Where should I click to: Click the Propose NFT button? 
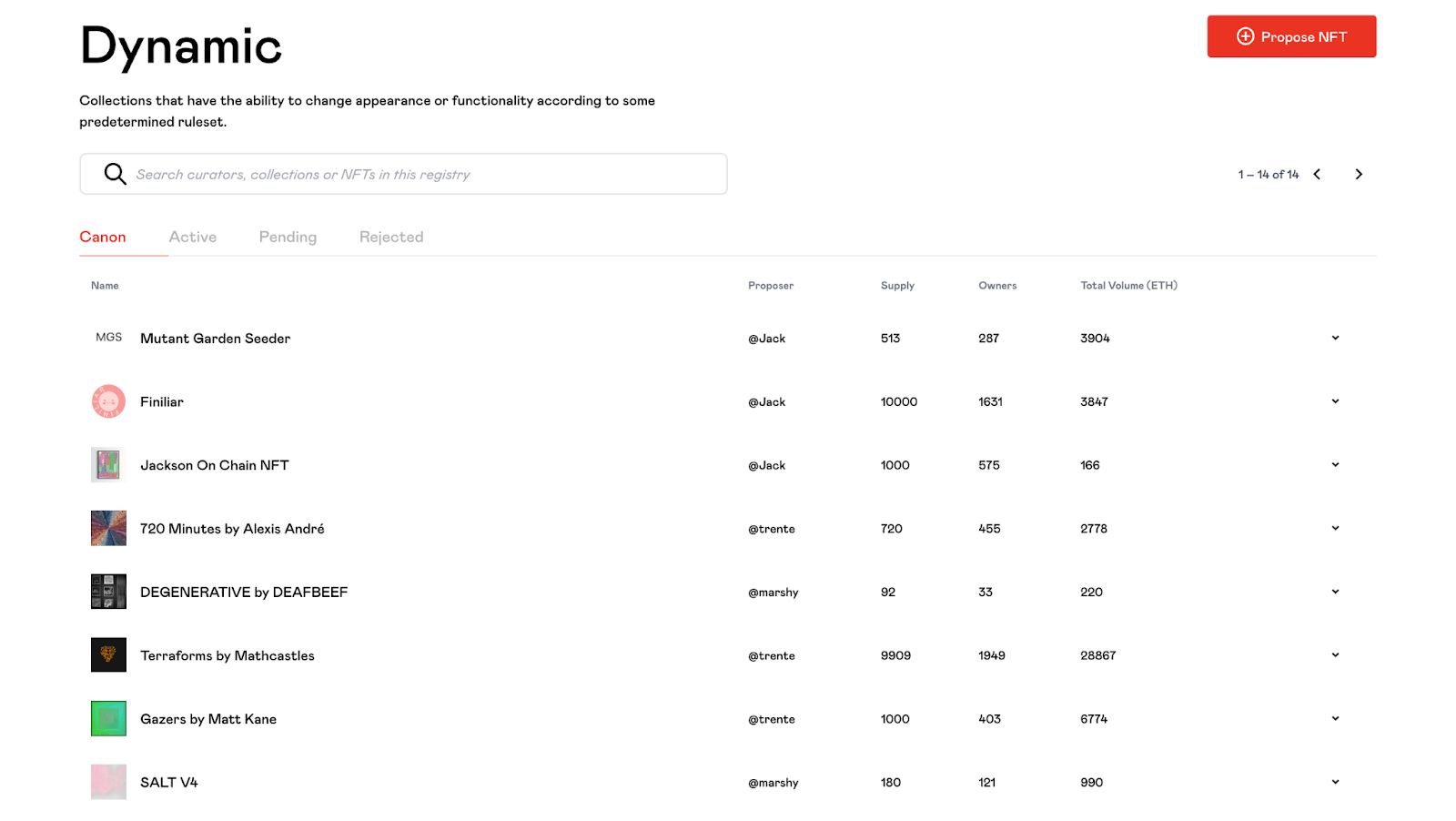[x=1291, y=36]
